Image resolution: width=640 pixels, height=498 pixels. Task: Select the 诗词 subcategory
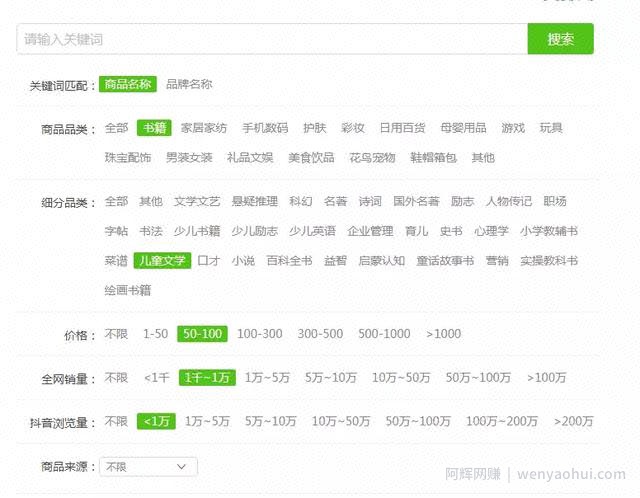pyautogui.click(x=370, y=201)
